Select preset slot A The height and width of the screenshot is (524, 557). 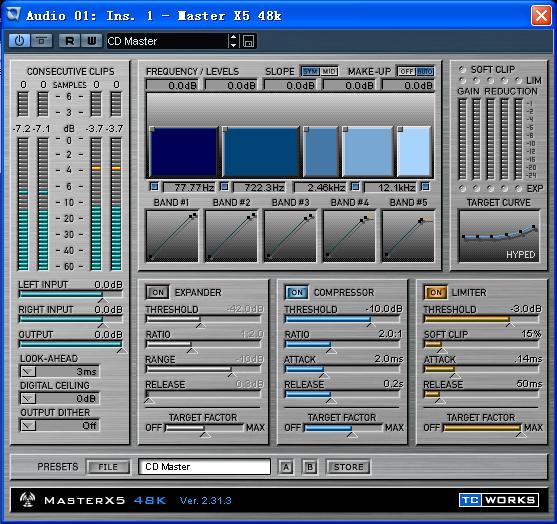point(286,467)
